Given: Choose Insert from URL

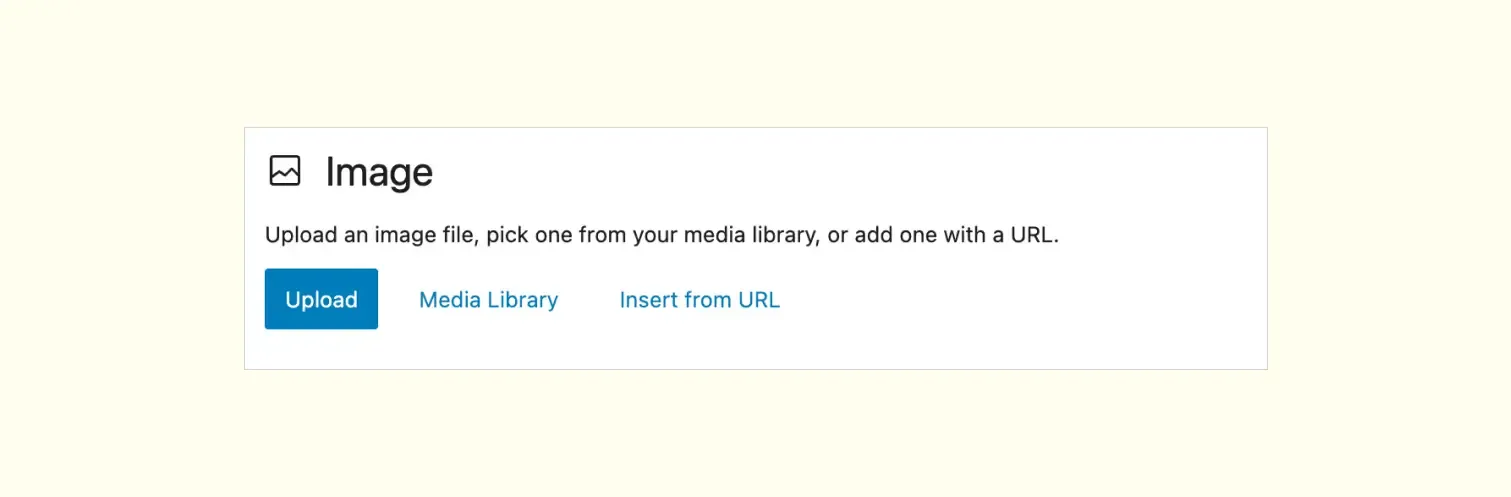Looking at the screenshot, I should pos(699,300).
